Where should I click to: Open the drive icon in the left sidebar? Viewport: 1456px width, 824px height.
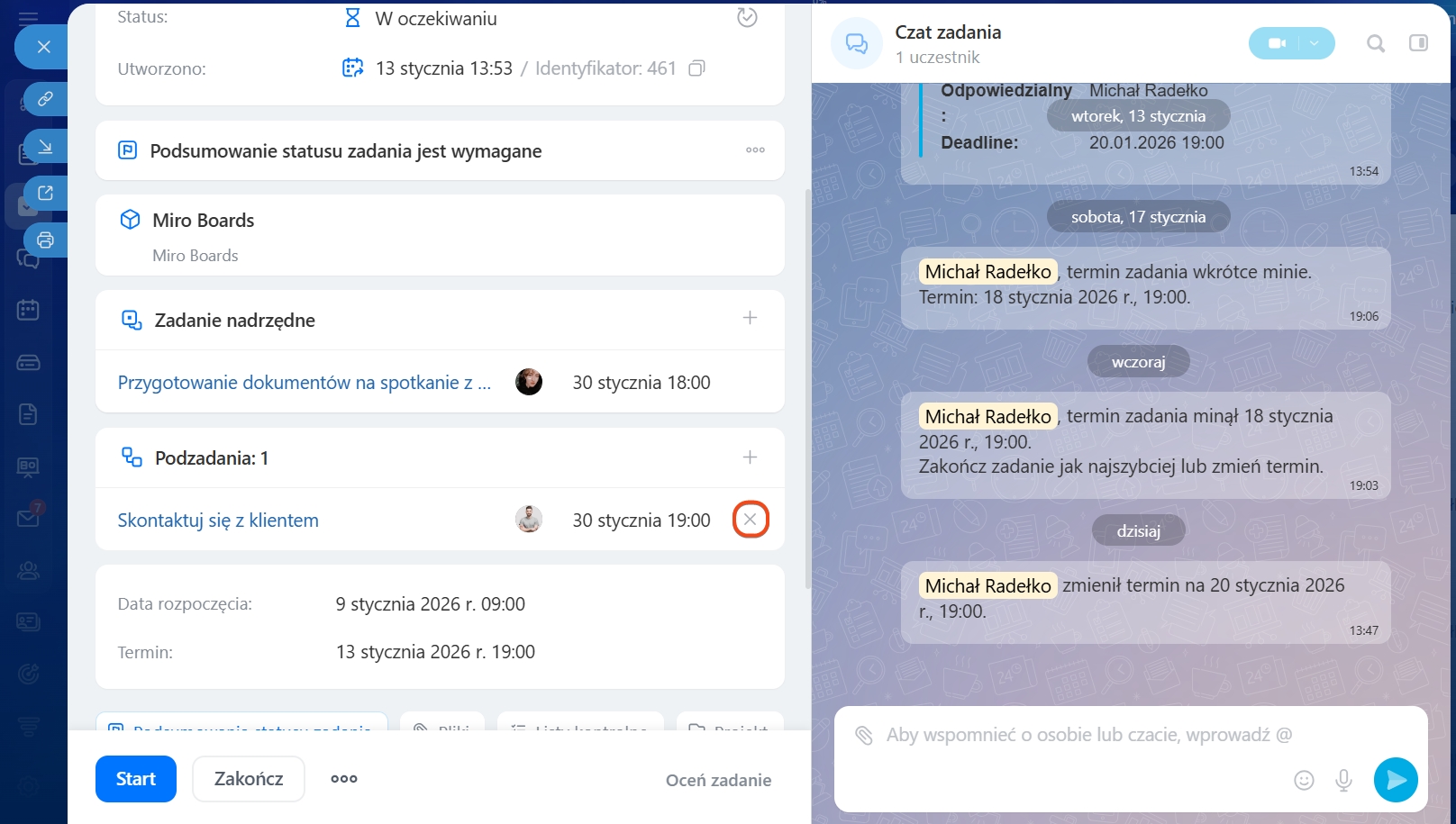pos(28,363)
